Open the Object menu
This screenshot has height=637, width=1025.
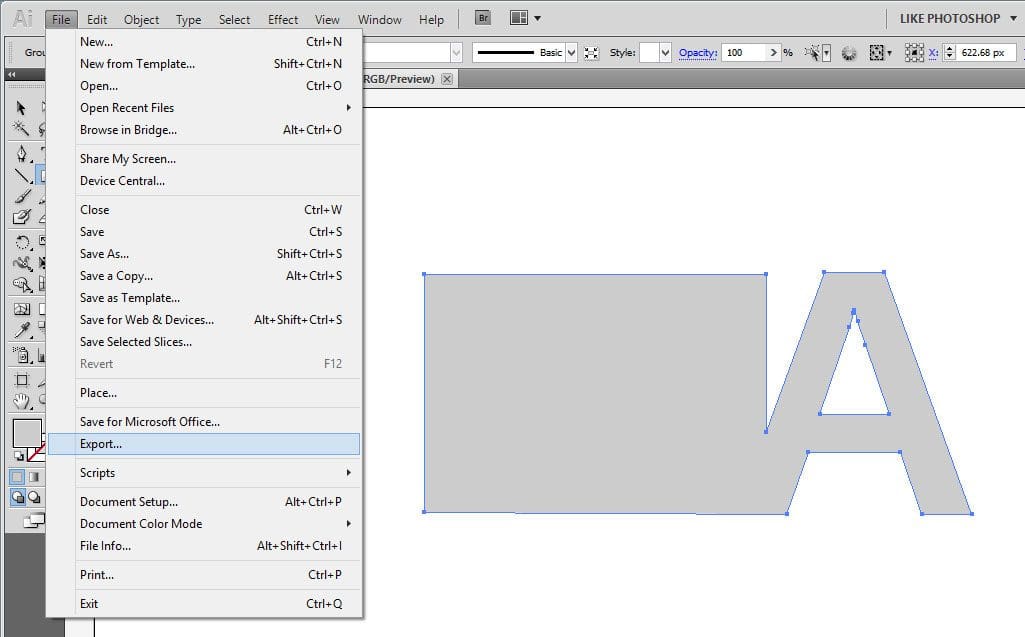point(141,20)
